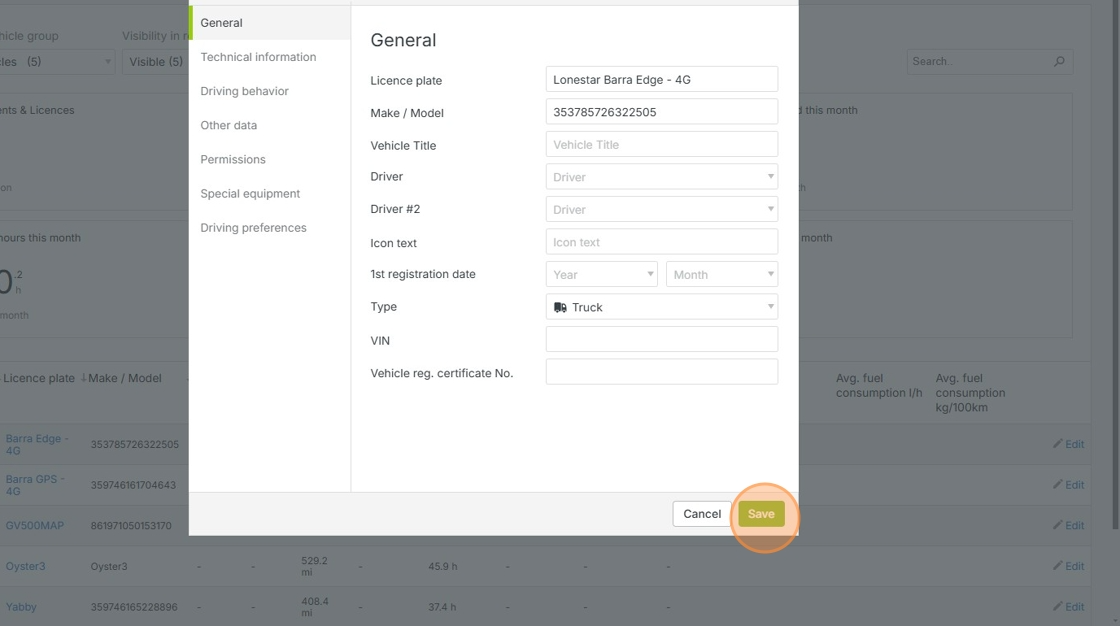Open Driving preferences tab
The width and height of the screenshot is (1120, 626).
(269, 228)
